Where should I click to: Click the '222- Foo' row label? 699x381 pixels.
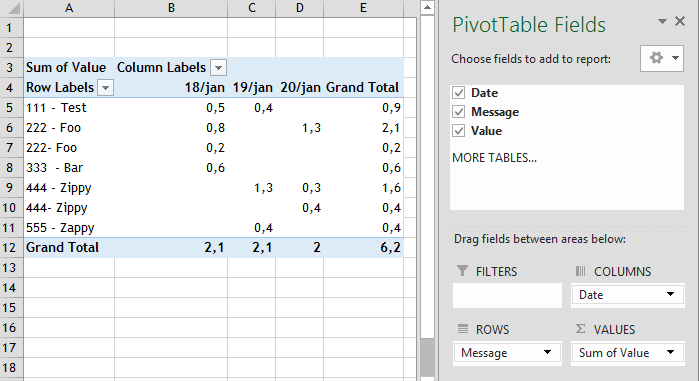click(x=69, y=148)
